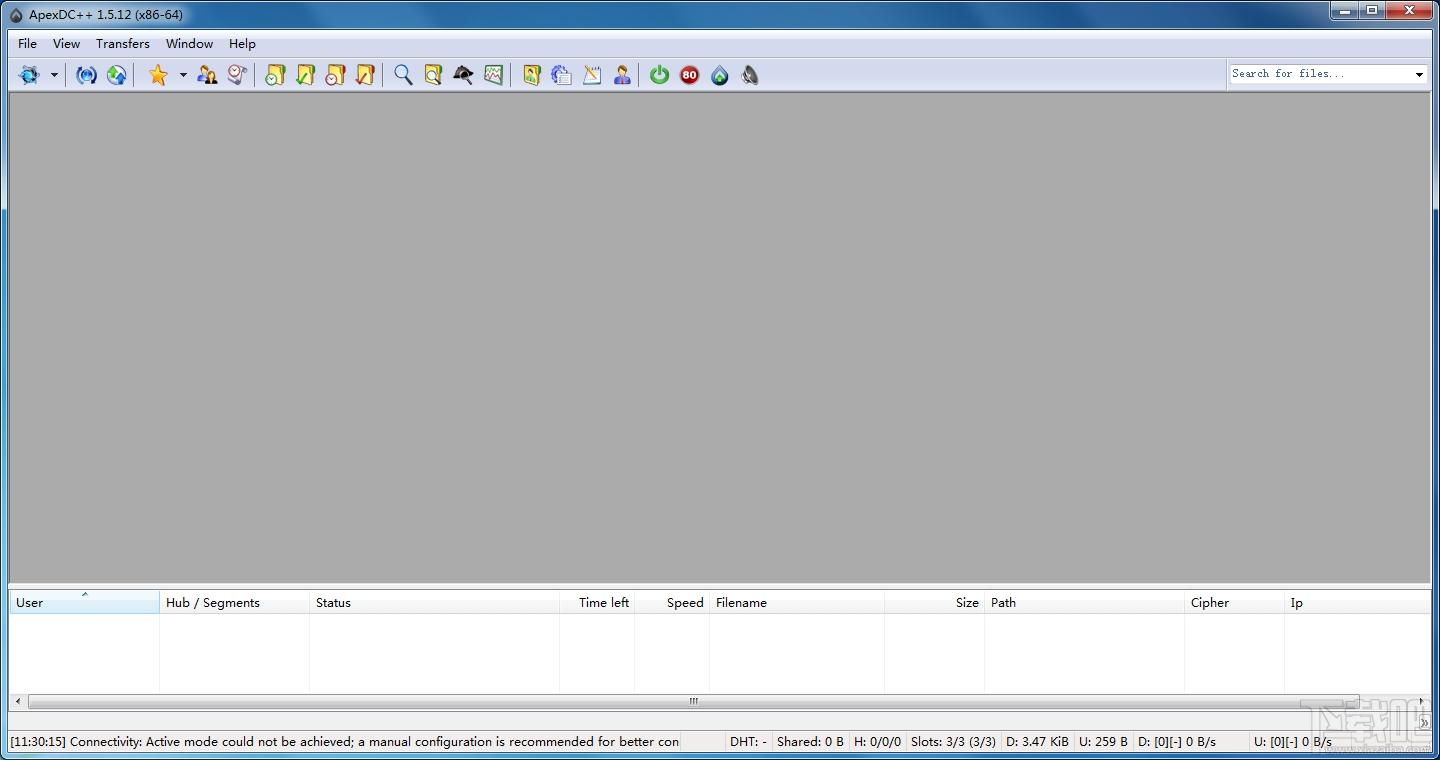
Task: Click the 'Shared: 0 B' status field
Action: [810, 742]
